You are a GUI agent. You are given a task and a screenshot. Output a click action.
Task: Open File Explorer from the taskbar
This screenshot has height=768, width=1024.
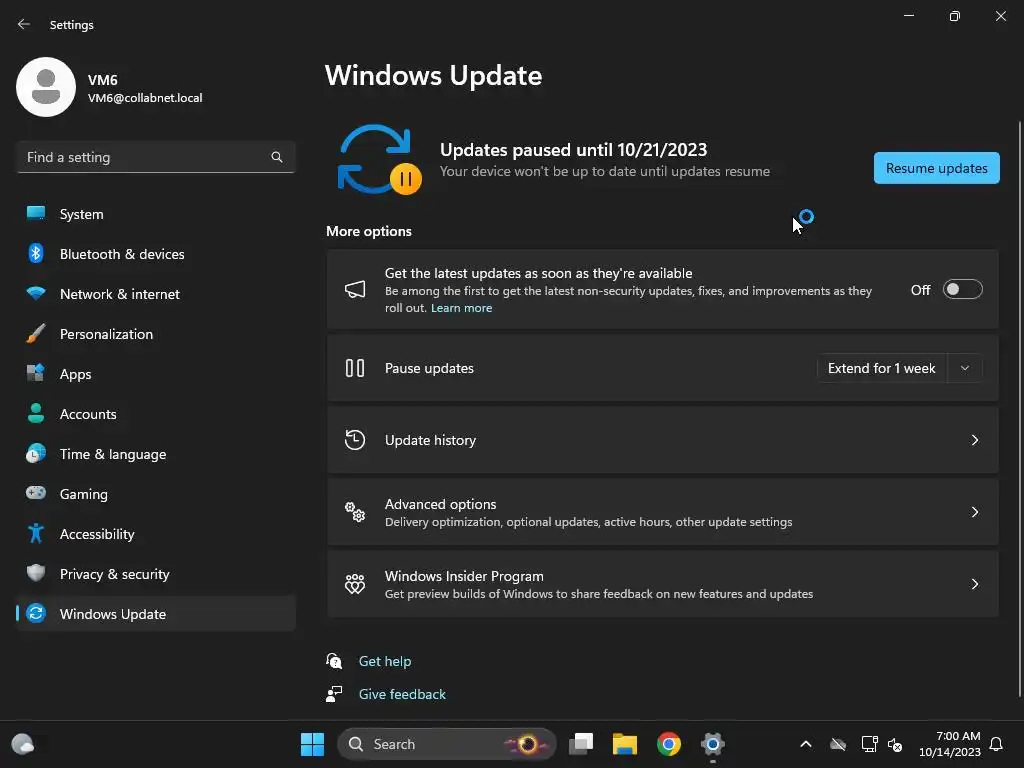pos(625,744)
